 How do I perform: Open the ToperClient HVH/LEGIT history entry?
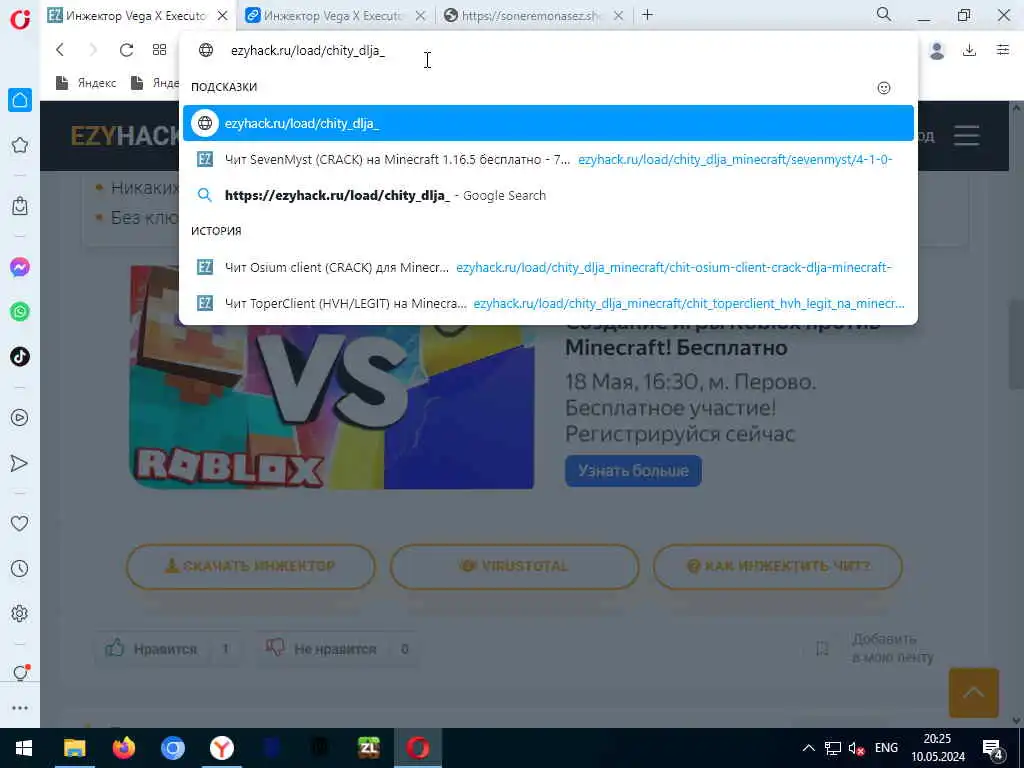point(548,303)
